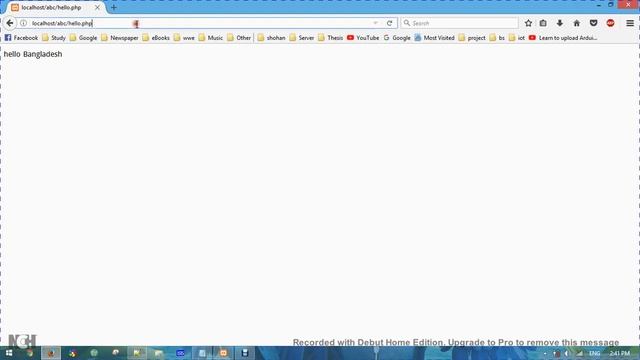Open the Adblock Plus icon
Screen dimensions: 640x360
[610, 23]
